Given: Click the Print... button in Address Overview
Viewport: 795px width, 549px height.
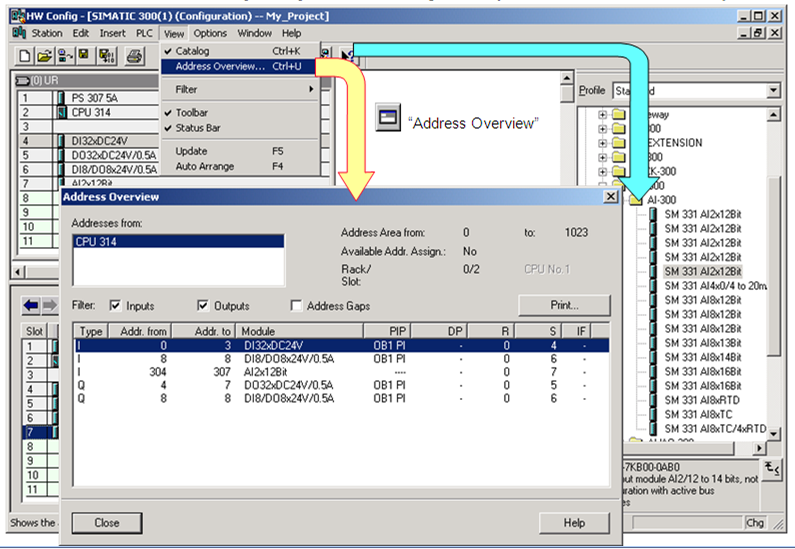Looking at the screenshot, I should (x=564, y=305).
